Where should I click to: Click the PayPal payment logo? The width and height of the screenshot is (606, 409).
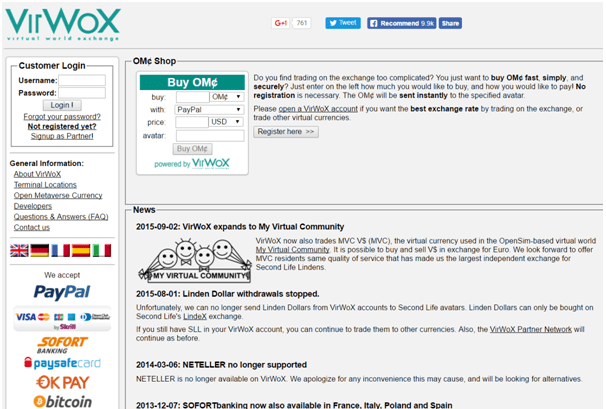pyautogui.click(x=62, y=292)
